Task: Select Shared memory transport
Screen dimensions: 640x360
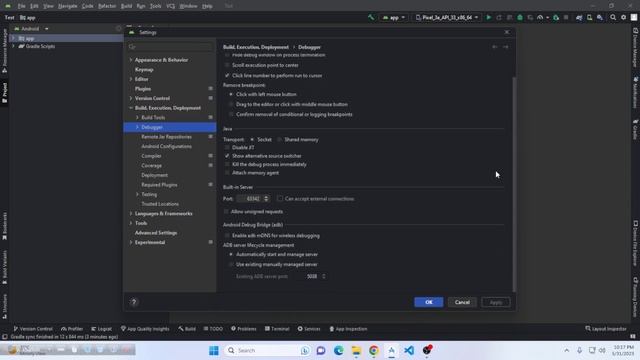Action: coord(280,140)
